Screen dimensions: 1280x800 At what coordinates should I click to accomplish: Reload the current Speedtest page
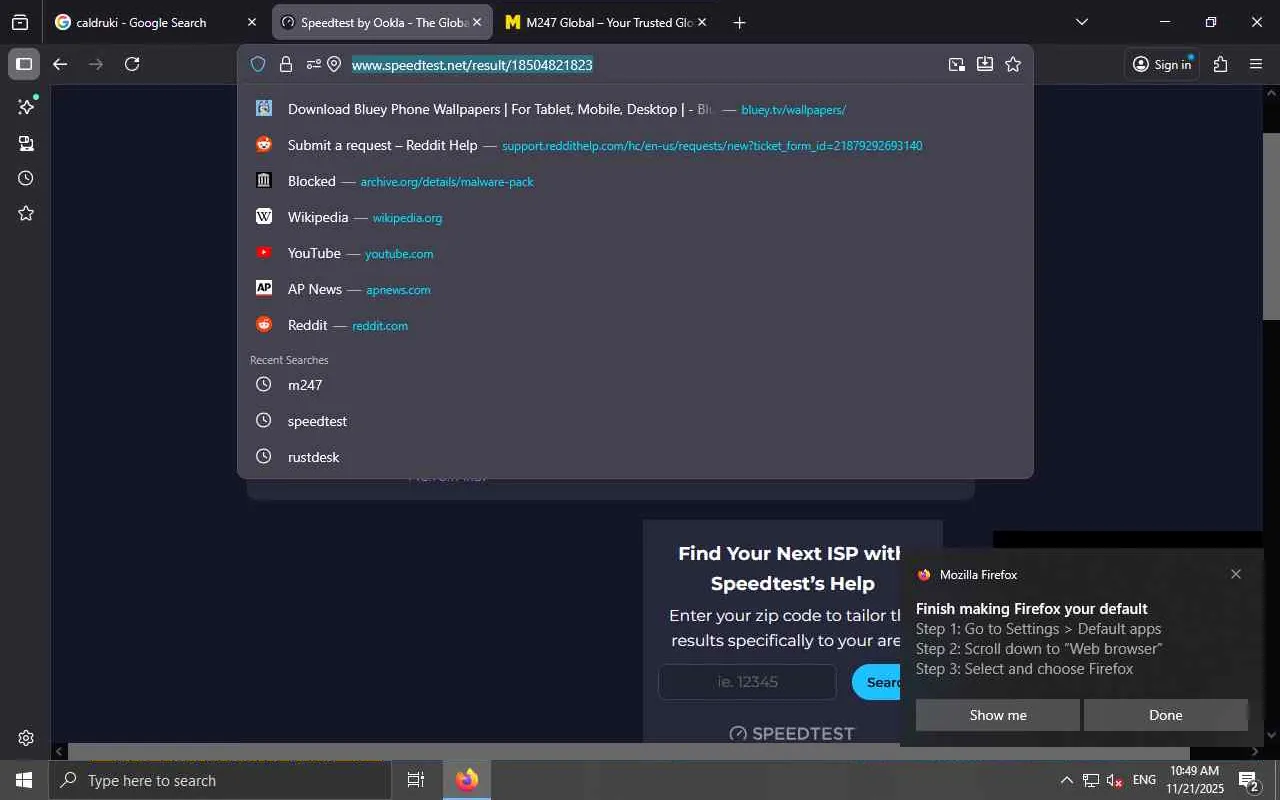point(132,64)
